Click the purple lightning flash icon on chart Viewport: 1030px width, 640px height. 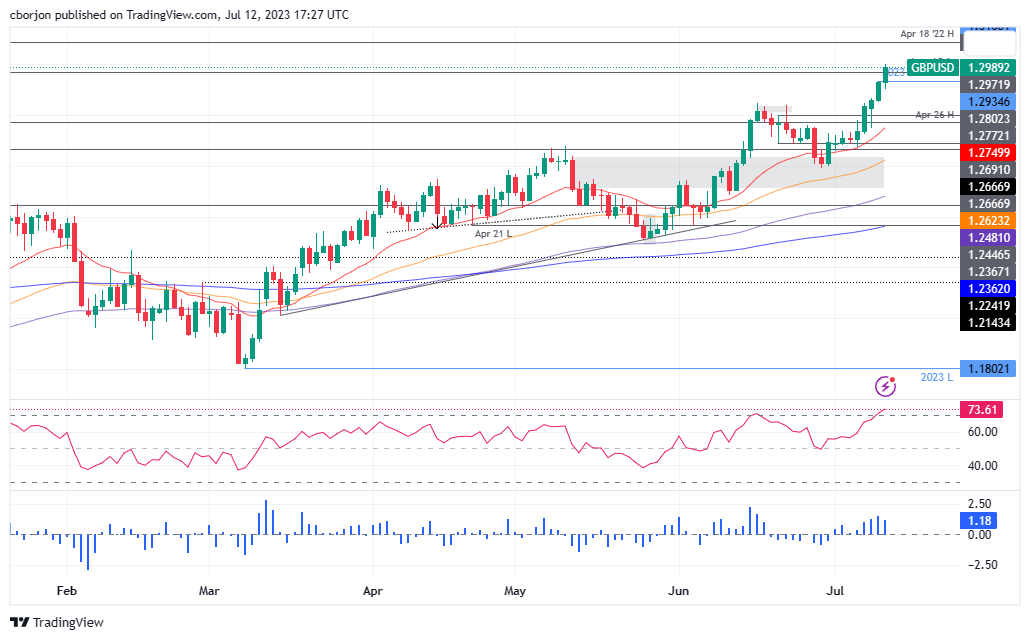886,385
